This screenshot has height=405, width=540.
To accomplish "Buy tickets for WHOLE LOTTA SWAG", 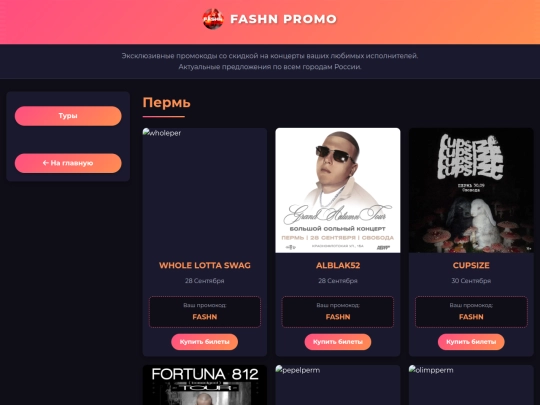I will pos(205,342).
